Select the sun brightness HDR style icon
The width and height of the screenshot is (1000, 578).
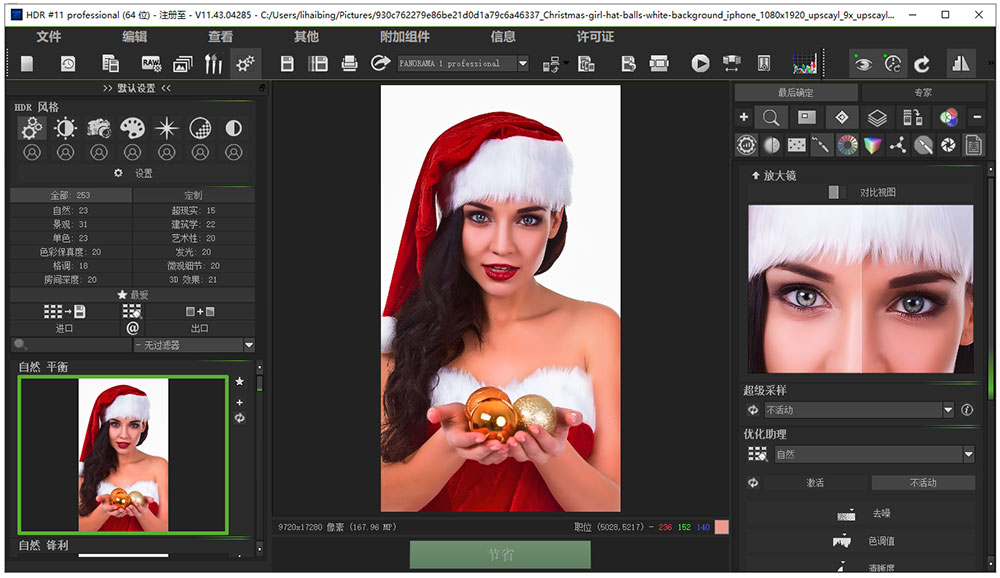[65, 128]
